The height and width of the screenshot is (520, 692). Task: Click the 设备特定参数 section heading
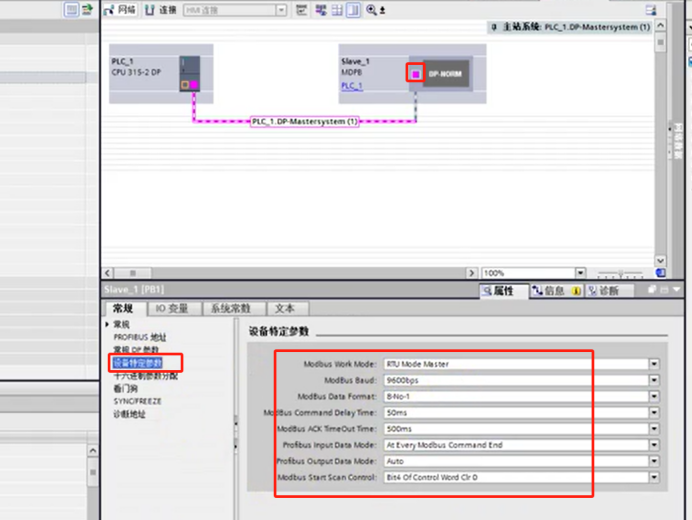pos(279,332)
